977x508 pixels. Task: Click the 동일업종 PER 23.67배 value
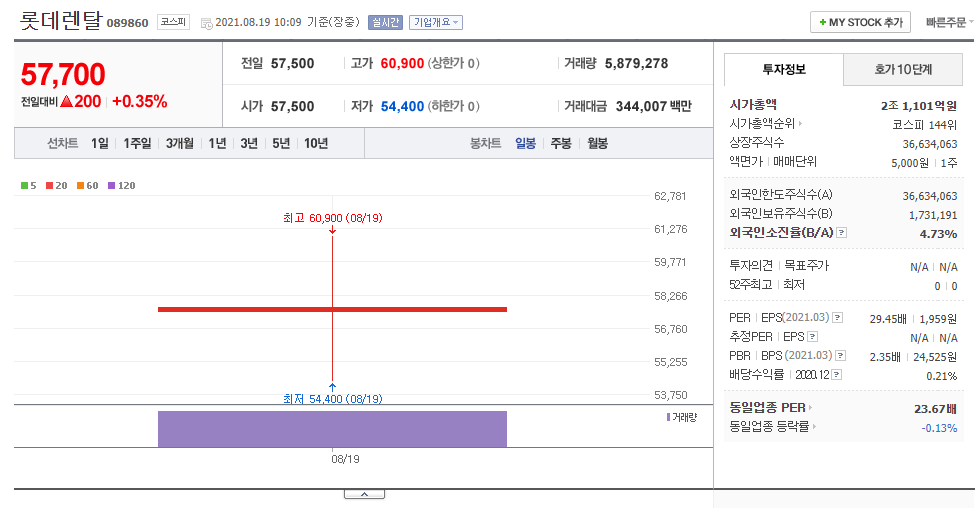pos(935,409)
